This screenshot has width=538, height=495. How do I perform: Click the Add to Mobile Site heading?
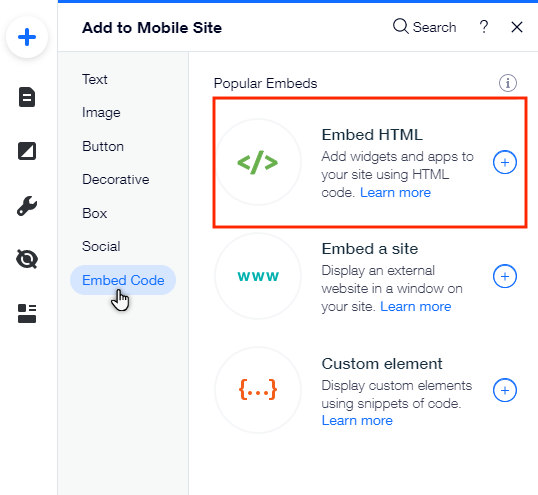click(x=152, y=27)
